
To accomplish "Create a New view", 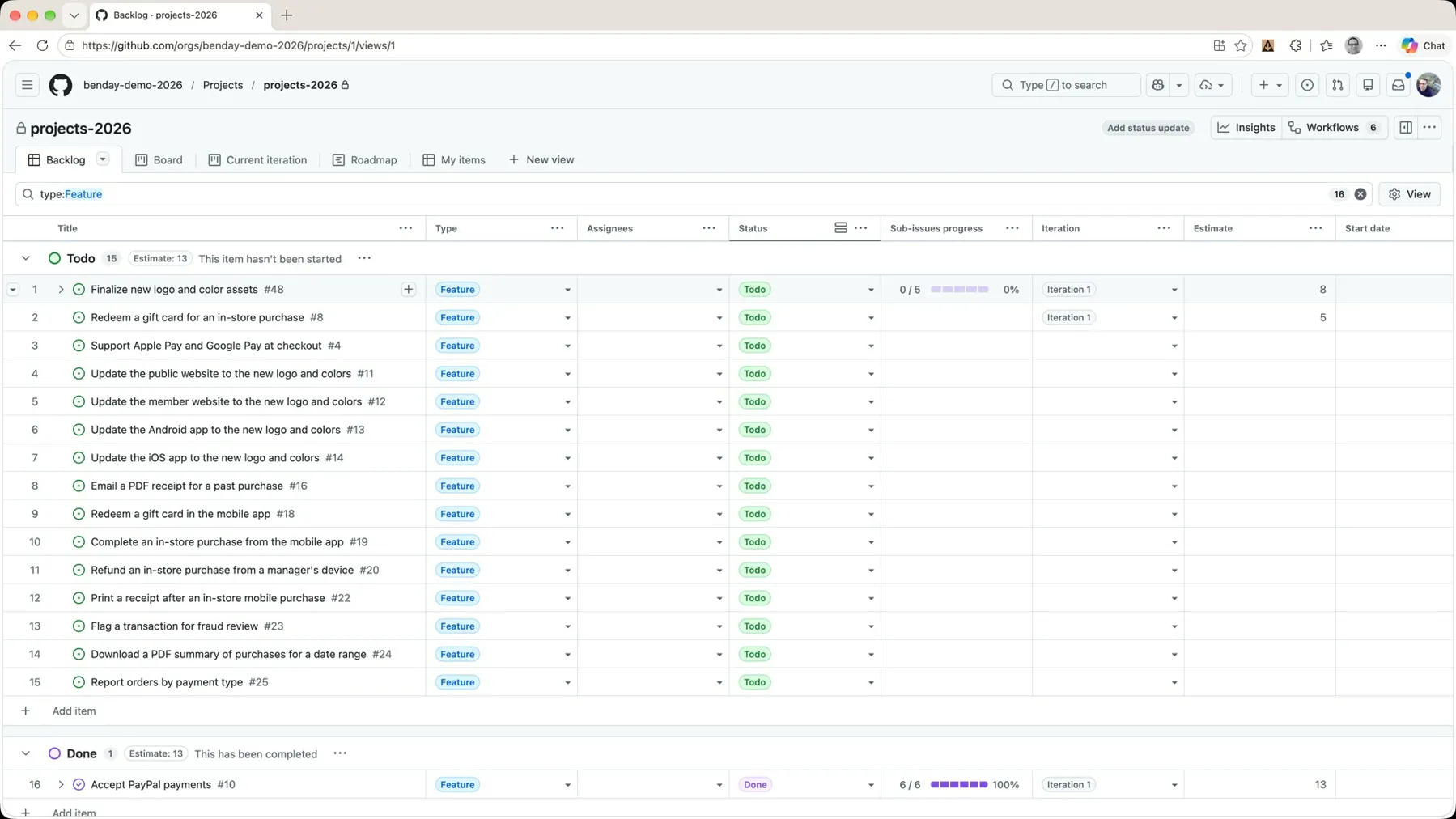I will (541, 160).
